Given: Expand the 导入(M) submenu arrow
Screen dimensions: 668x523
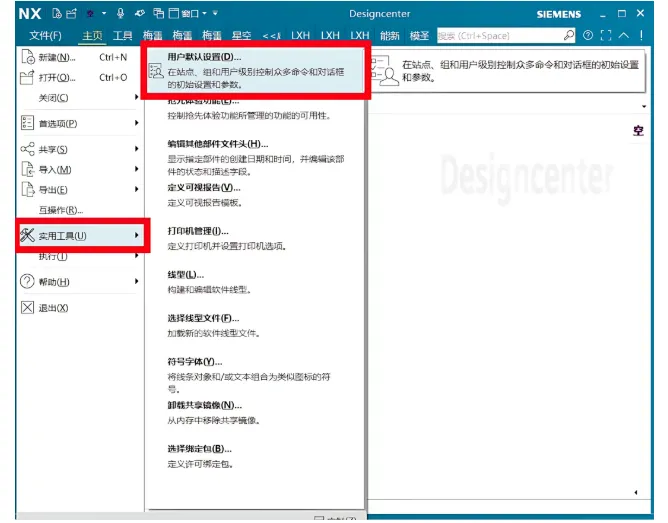Looking at the screenshot, I should [136, 169].
